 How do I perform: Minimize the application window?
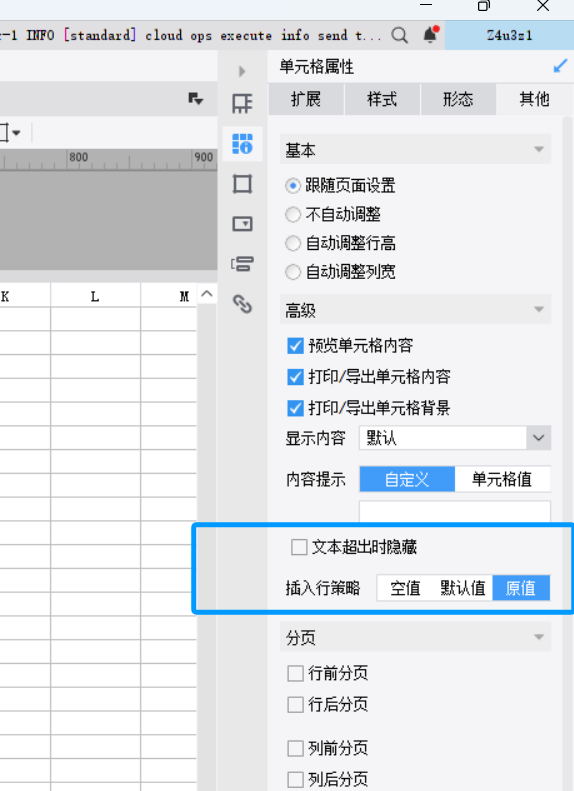point(426,6)
